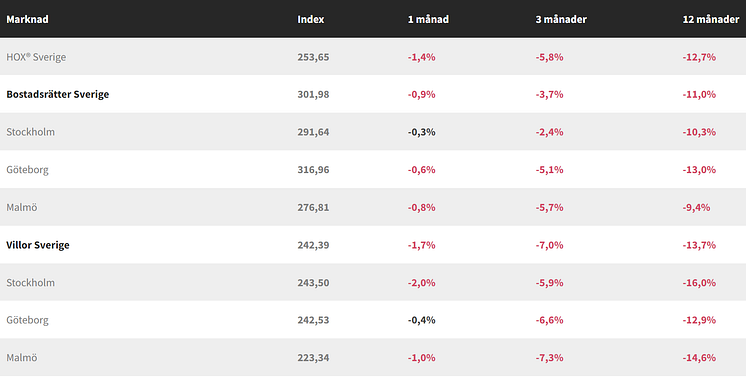Select the -0,3% one-month Stockholm value
This screenshot has width=746, height=377.
click(x=422, y=132)
